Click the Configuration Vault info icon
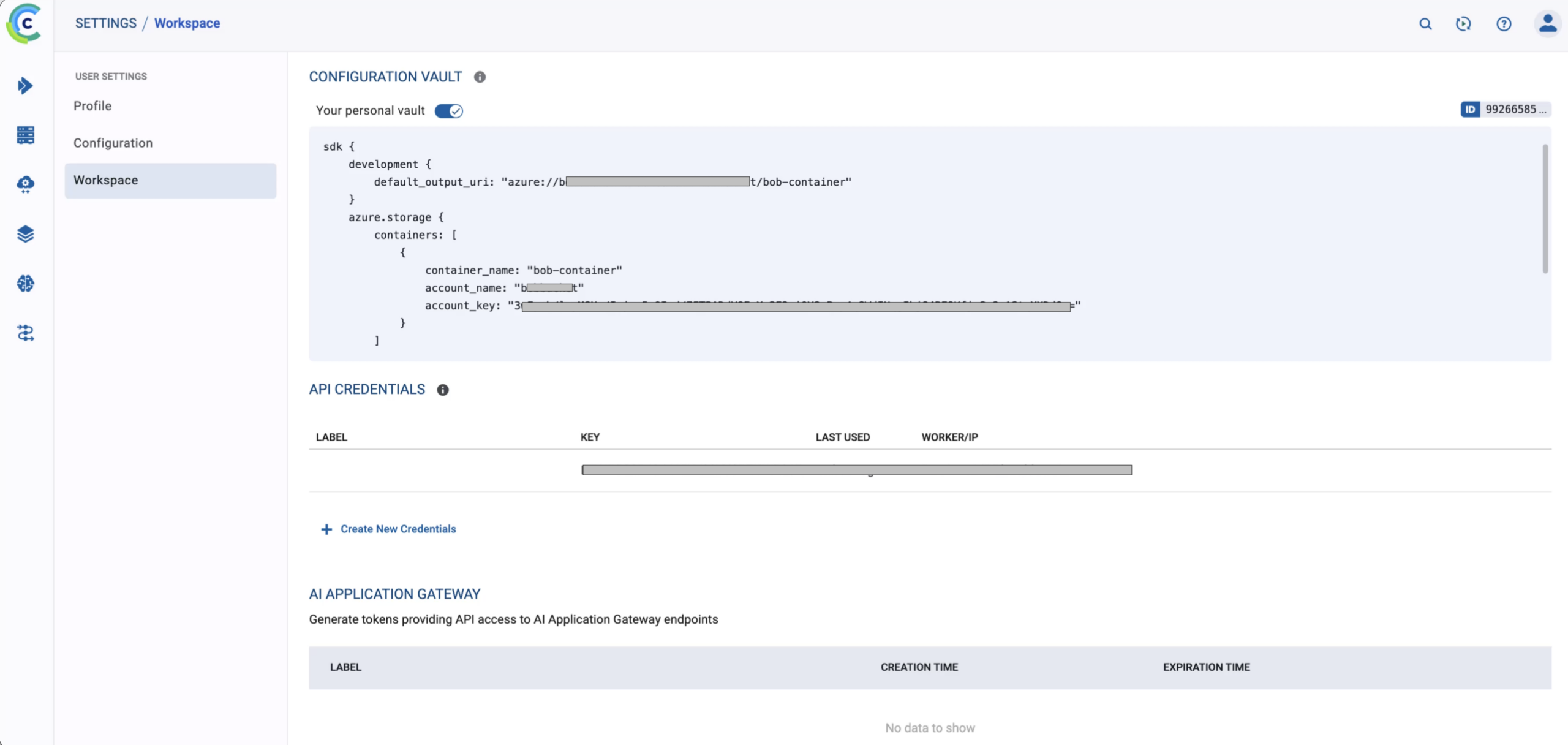The height and width of the screenshot is (745, 1568). coord(480,77)
